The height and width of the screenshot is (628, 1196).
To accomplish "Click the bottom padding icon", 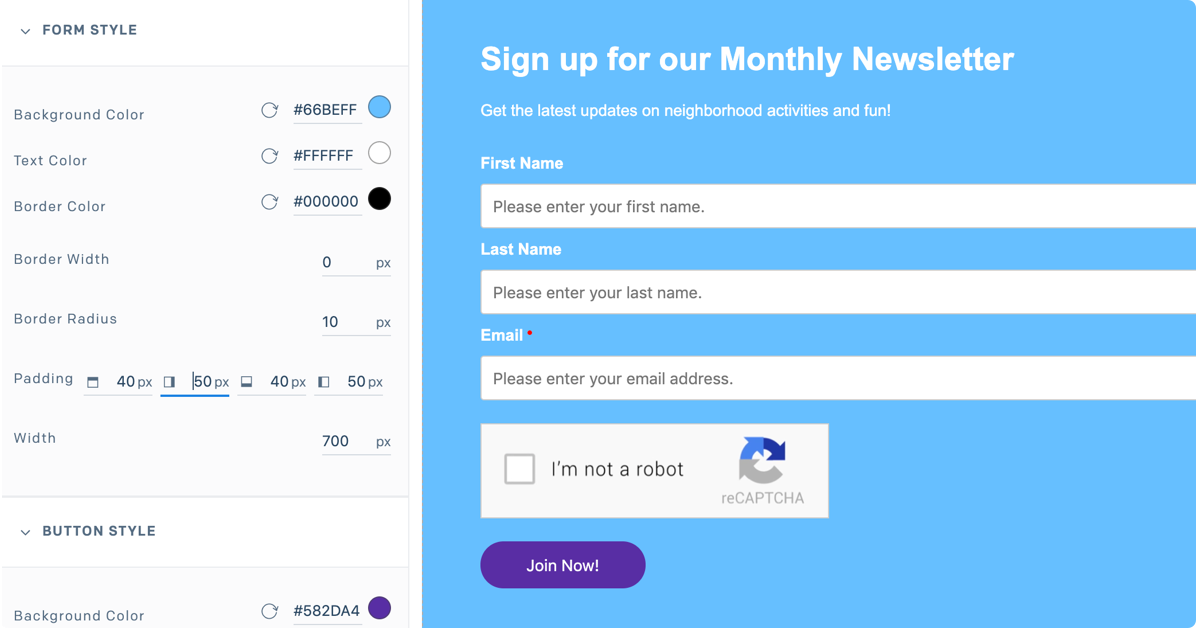I will (x=247, y=382).
